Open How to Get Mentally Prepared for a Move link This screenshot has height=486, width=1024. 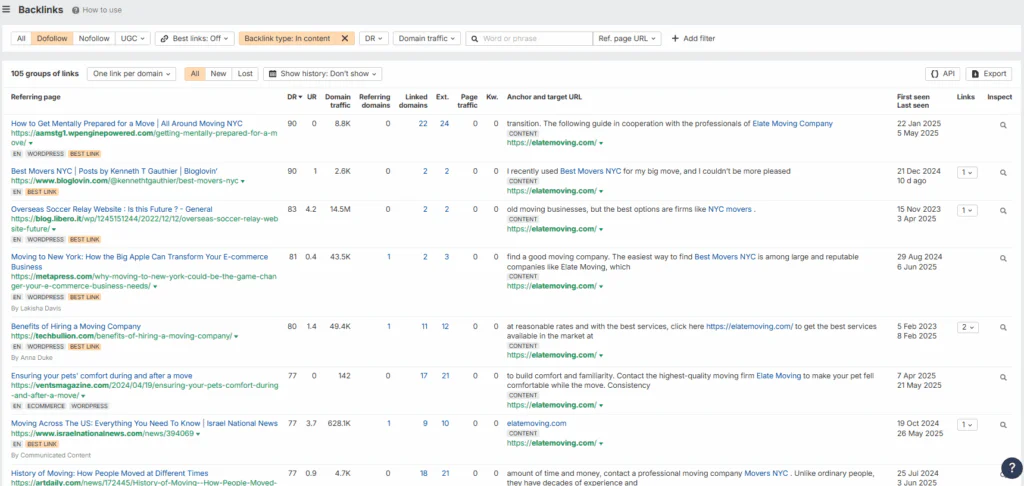pyautogui.click(x=127, y=123)
